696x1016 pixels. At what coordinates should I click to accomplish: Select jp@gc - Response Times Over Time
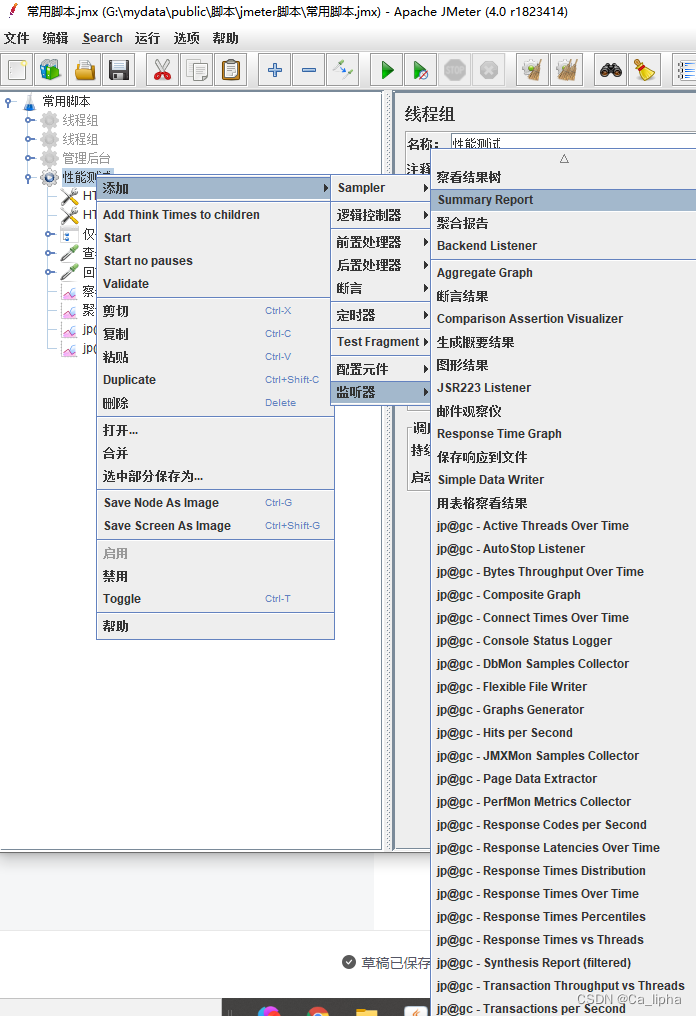[x=563, y=894]
